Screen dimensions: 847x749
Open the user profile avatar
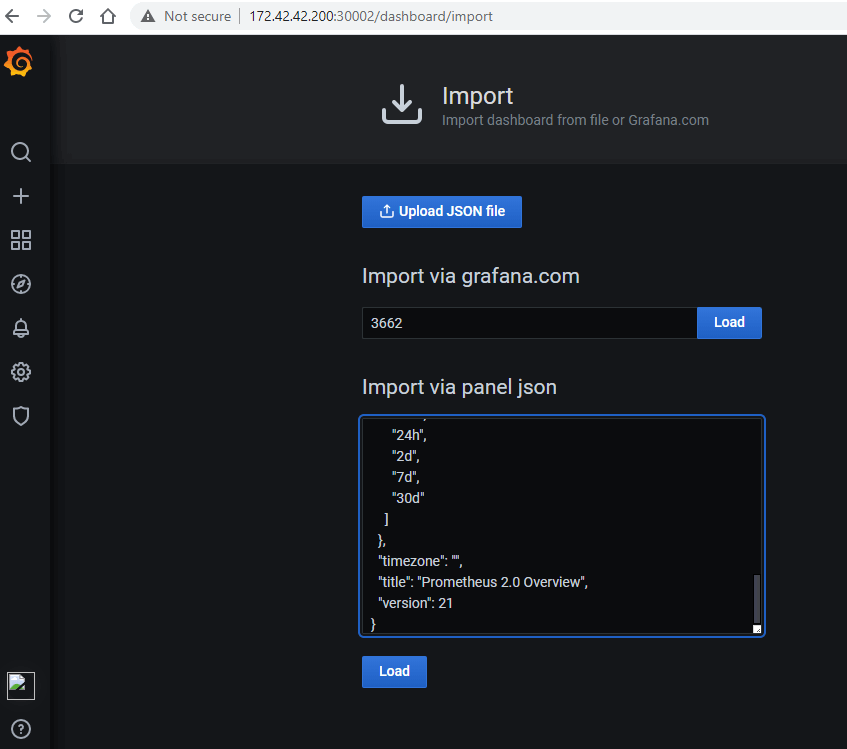click(21, 686)
